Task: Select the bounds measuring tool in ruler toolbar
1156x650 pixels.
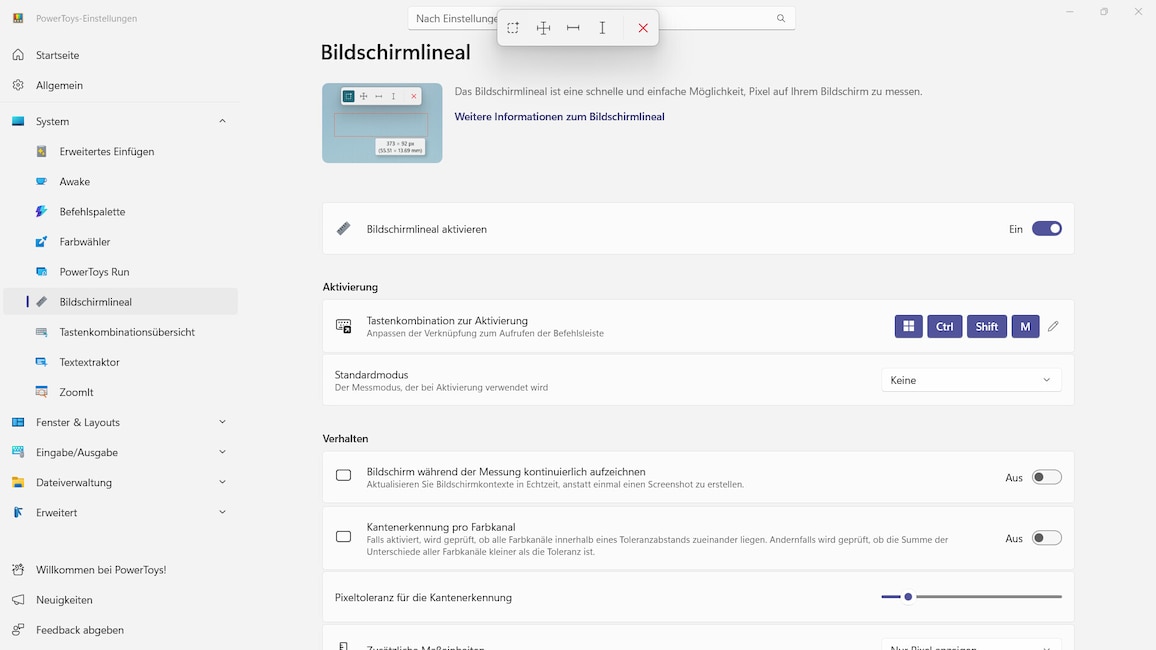Action: tap(513, 28)
